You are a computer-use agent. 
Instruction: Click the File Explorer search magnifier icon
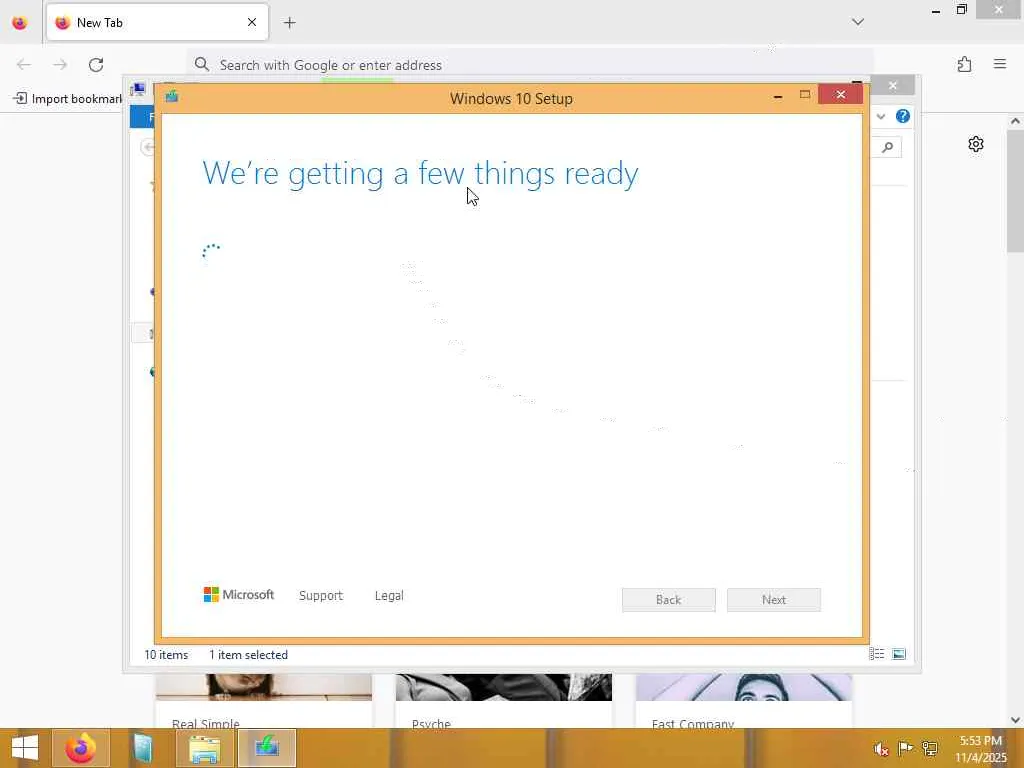pos(888,148)
